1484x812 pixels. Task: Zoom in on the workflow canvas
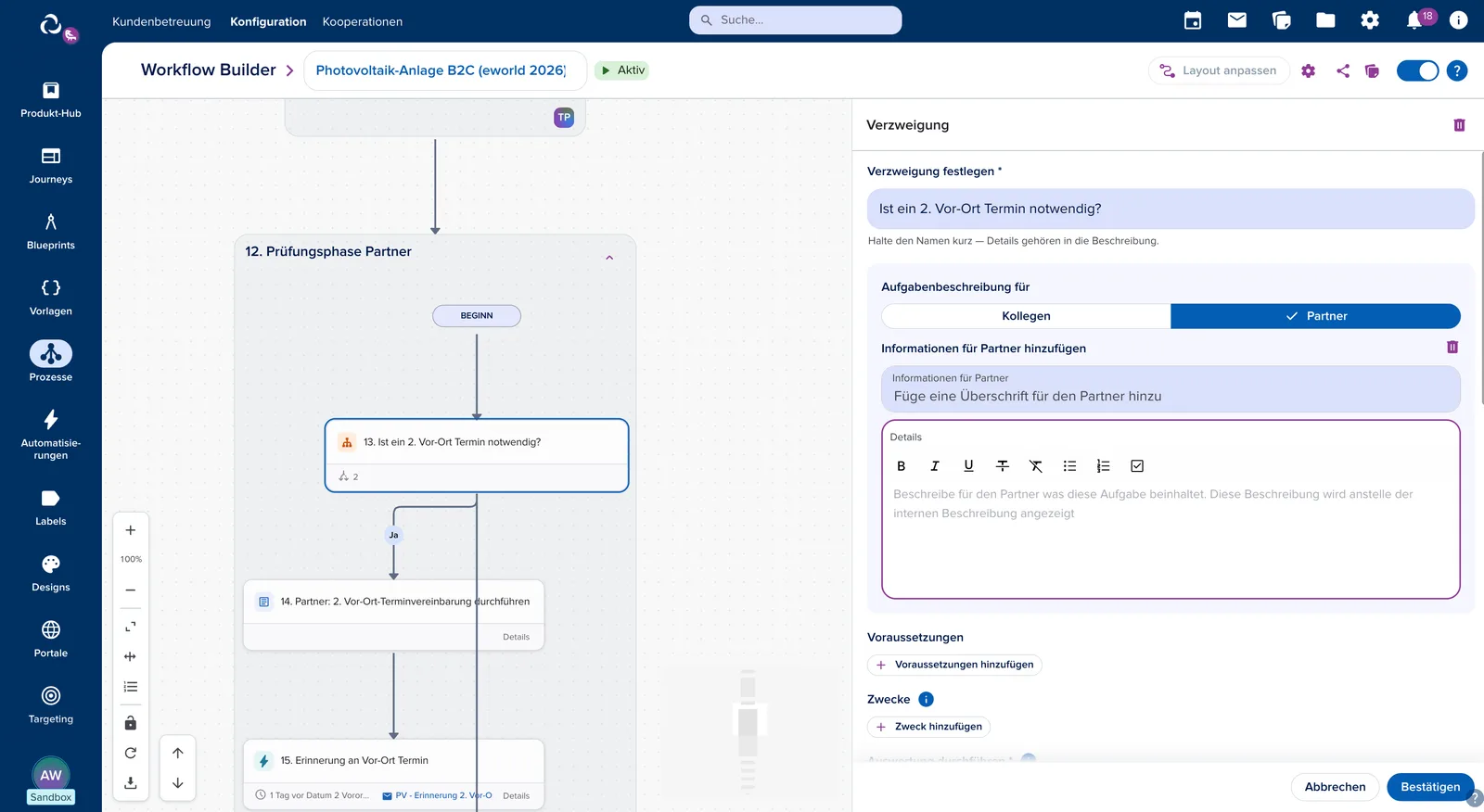(x=131, y=530)
